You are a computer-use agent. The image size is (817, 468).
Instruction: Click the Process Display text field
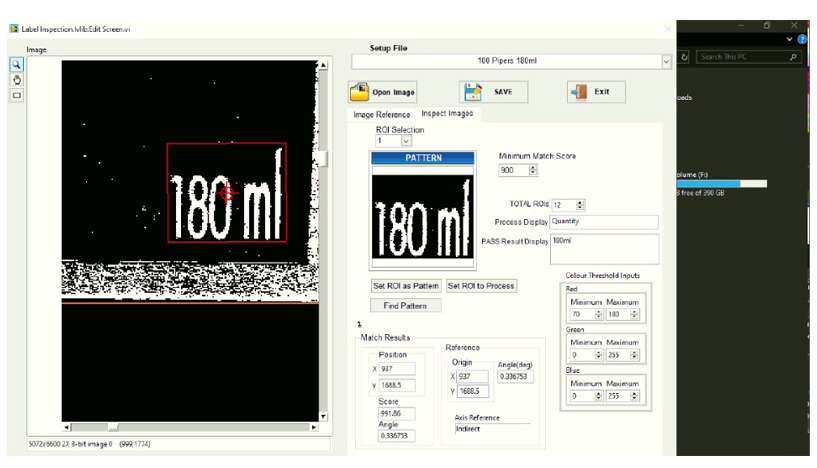(604, 222)
